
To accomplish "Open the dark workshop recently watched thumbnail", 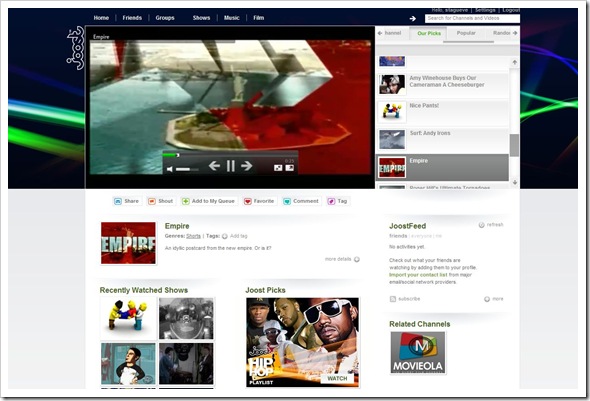I will [186, 363].
